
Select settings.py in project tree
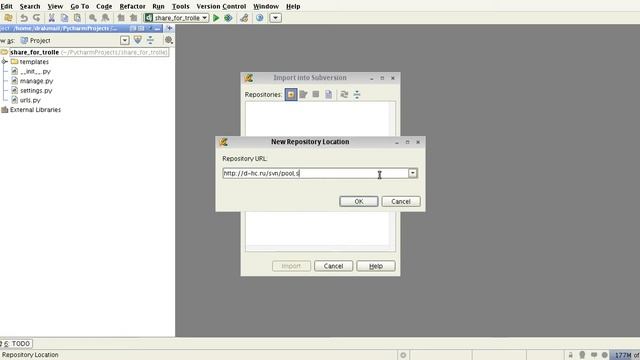tap(36, 91)
